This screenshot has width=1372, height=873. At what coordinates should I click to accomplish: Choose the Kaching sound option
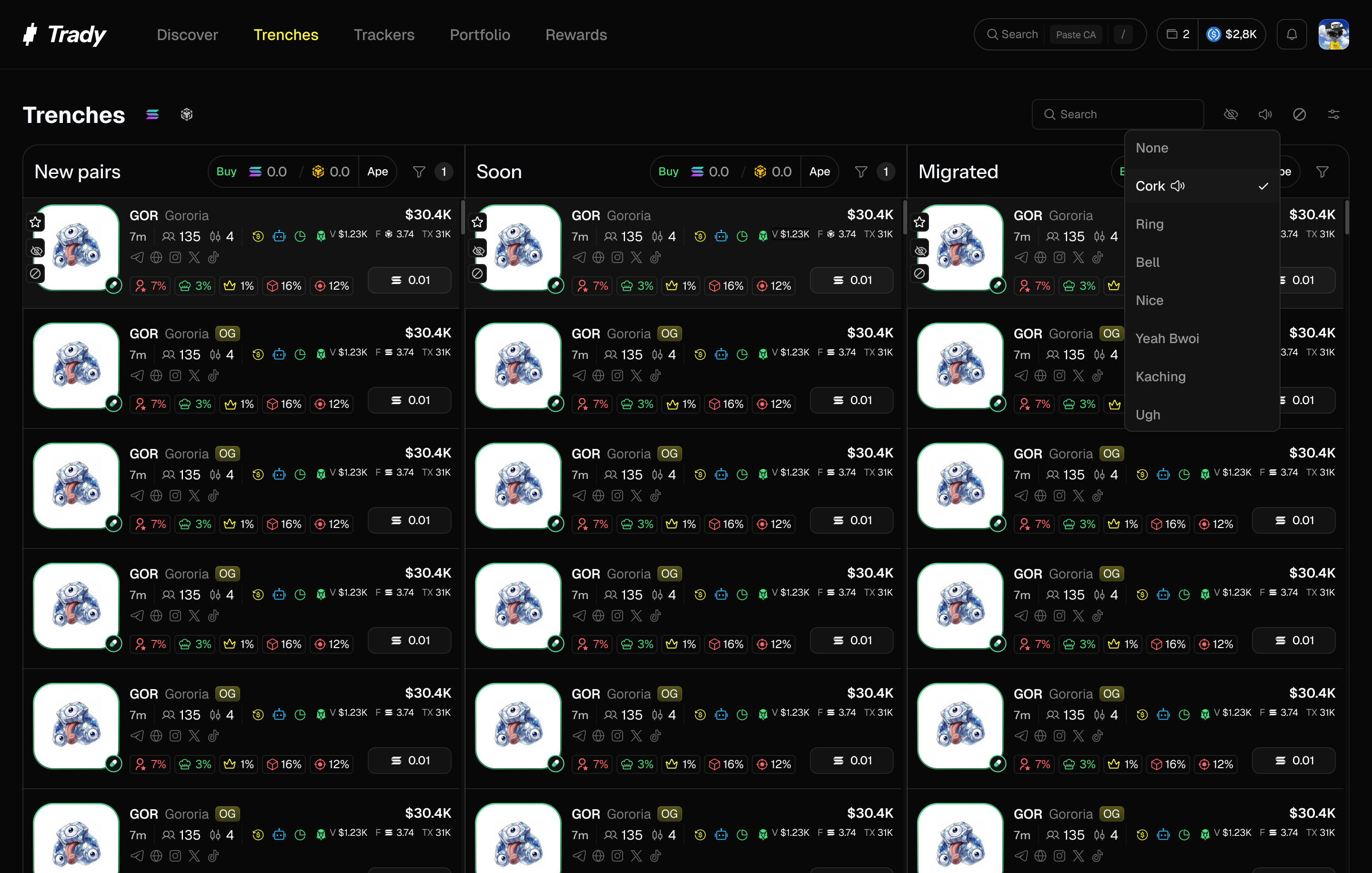(1202, 377)
